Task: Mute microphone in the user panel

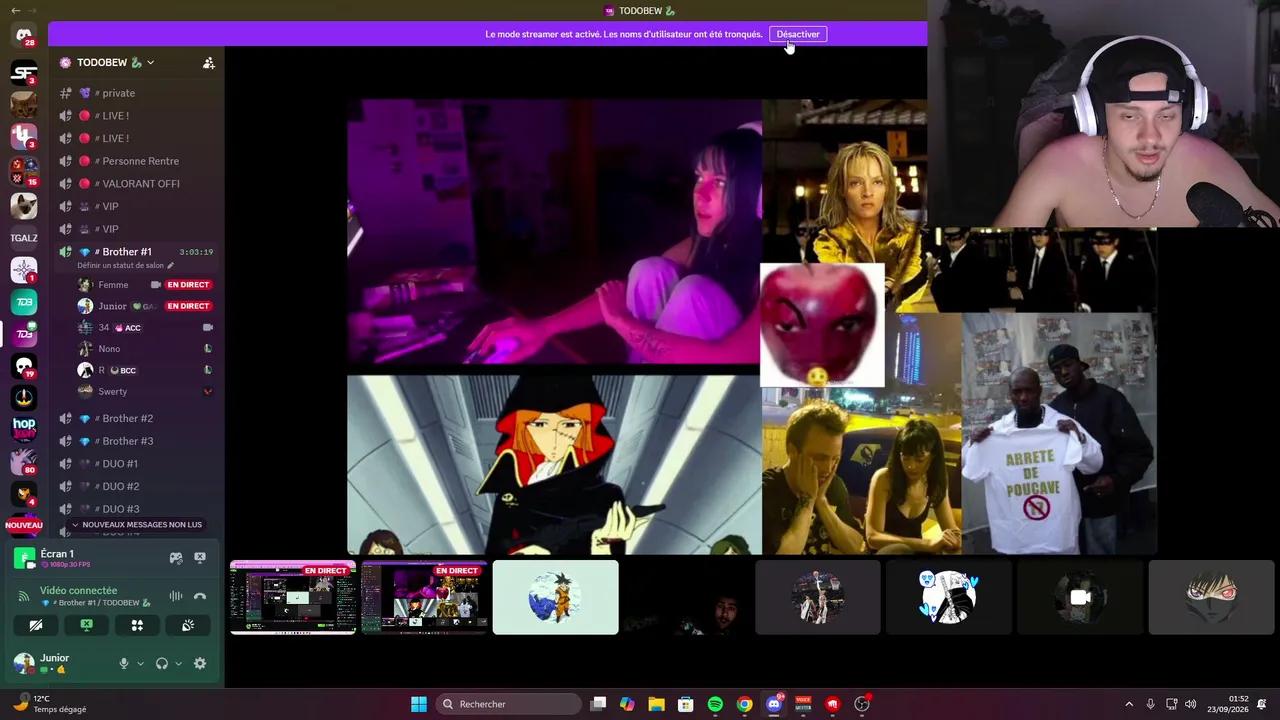Action: tap(124, 663)
